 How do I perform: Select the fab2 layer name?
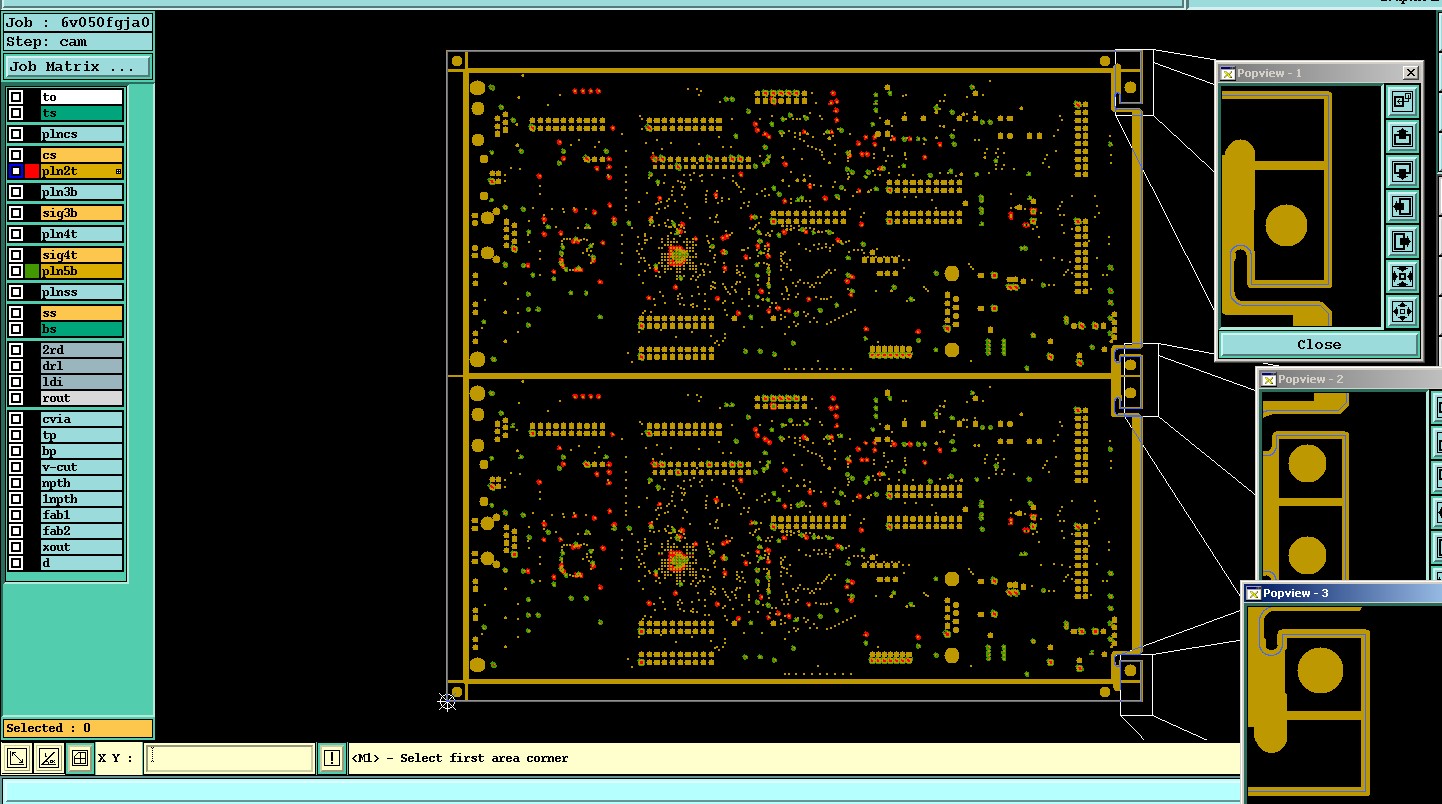pos(82,531)
